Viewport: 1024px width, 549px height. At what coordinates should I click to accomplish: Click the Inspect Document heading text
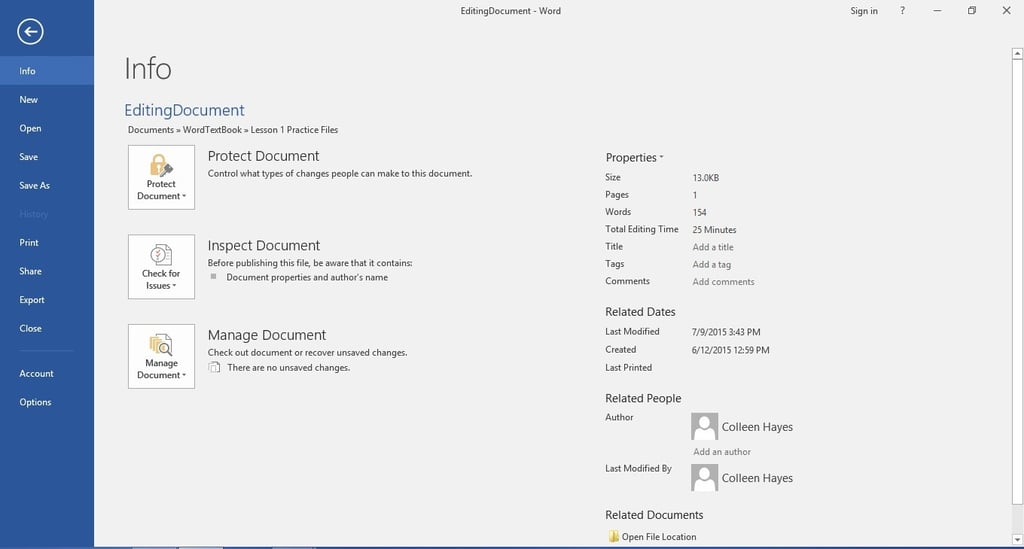coord(264,245)
